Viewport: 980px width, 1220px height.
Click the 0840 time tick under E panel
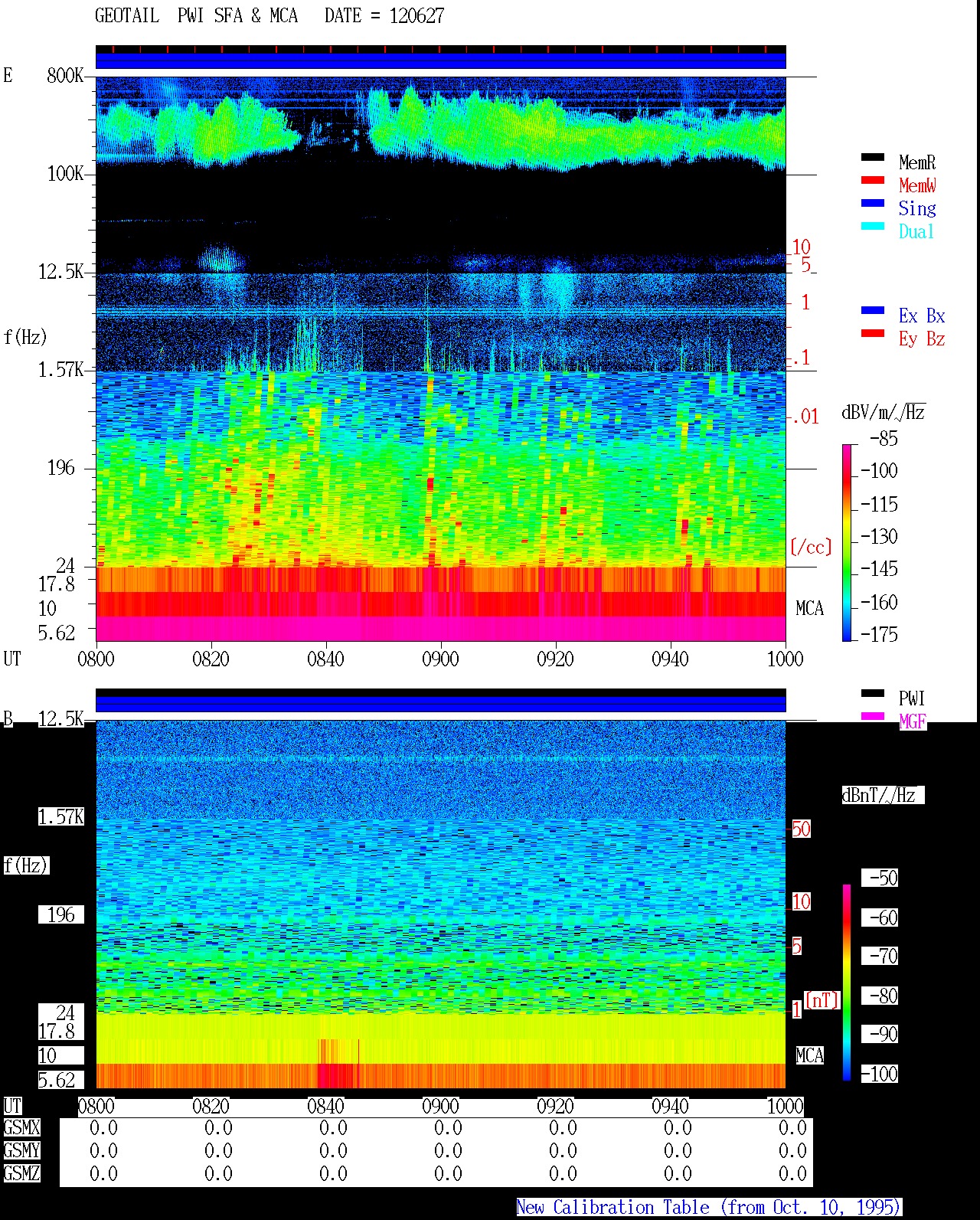click(325, 659)
